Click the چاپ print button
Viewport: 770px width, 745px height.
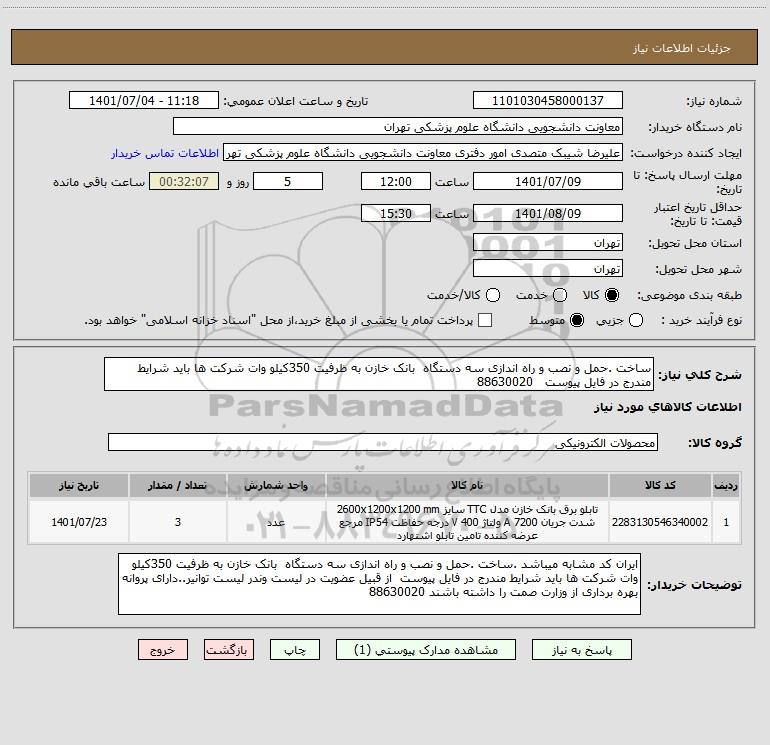[295, 650]
